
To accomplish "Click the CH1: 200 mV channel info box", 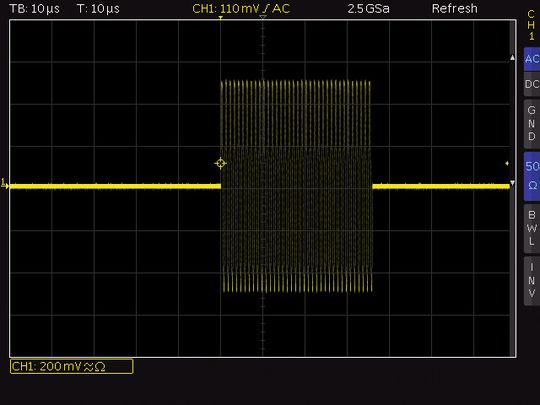I will pos(72,366).
